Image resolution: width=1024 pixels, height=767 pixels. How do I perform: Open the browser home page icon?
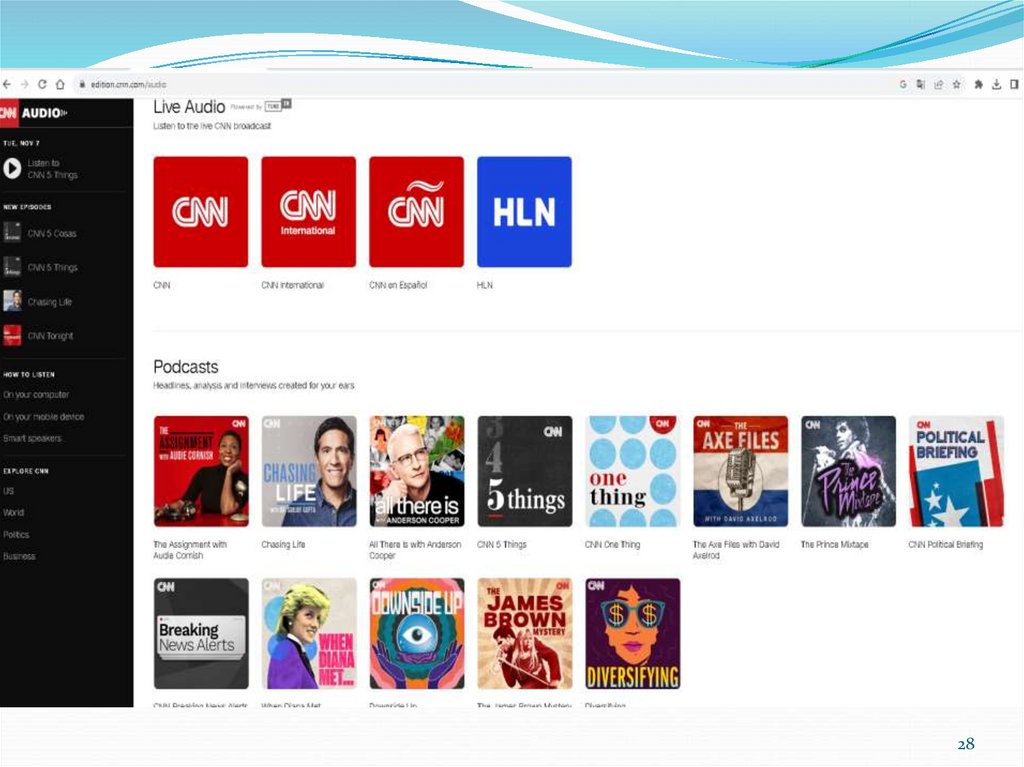pos(60,84)
